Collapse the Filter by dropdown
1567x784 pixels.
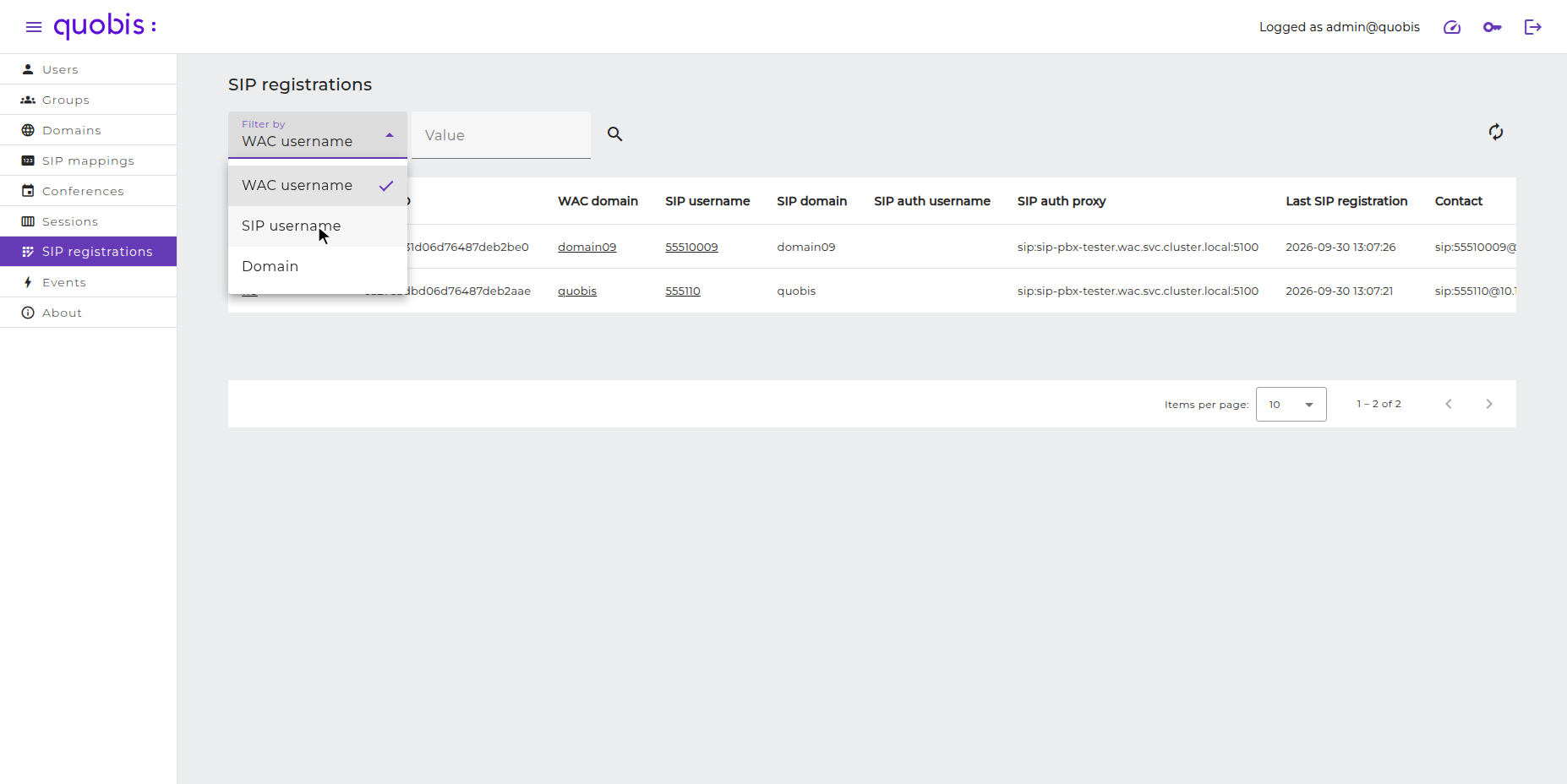(318, 135)
